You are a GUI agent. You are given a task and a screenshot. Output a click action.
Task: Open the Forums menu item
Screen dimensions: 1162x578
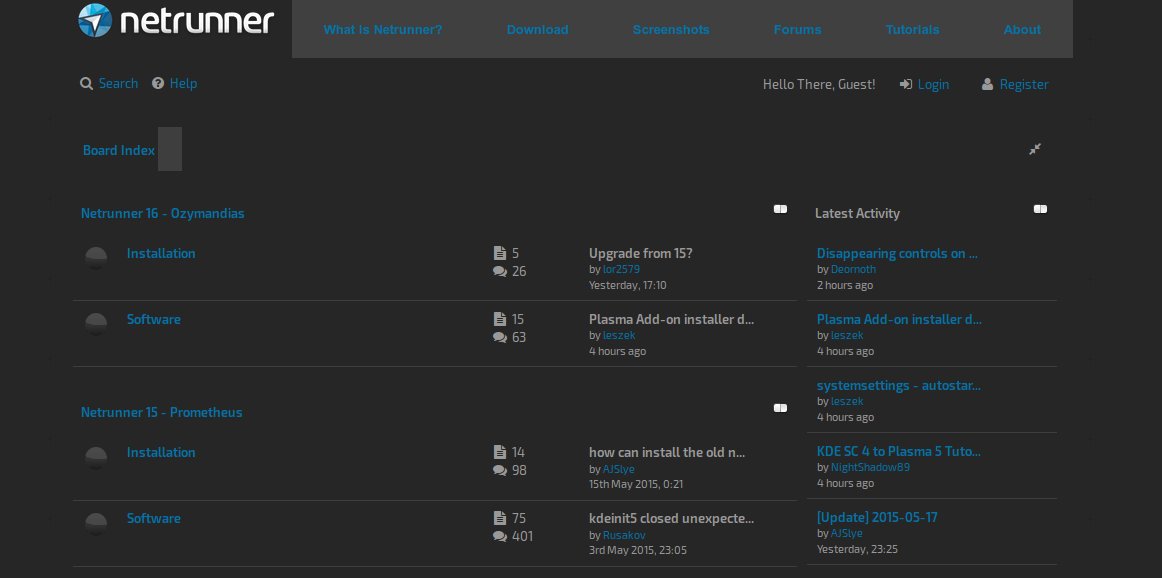click(x=797, y=30)
